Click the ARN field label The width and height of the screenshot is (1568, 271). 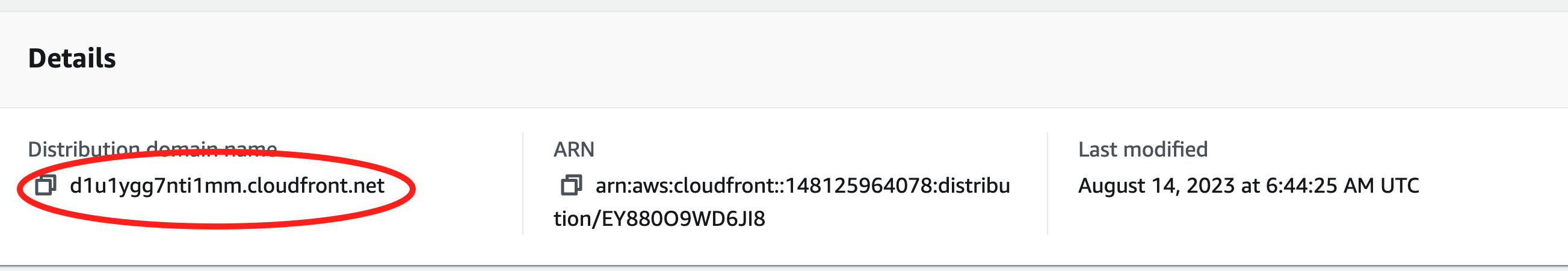click(573, 149)
